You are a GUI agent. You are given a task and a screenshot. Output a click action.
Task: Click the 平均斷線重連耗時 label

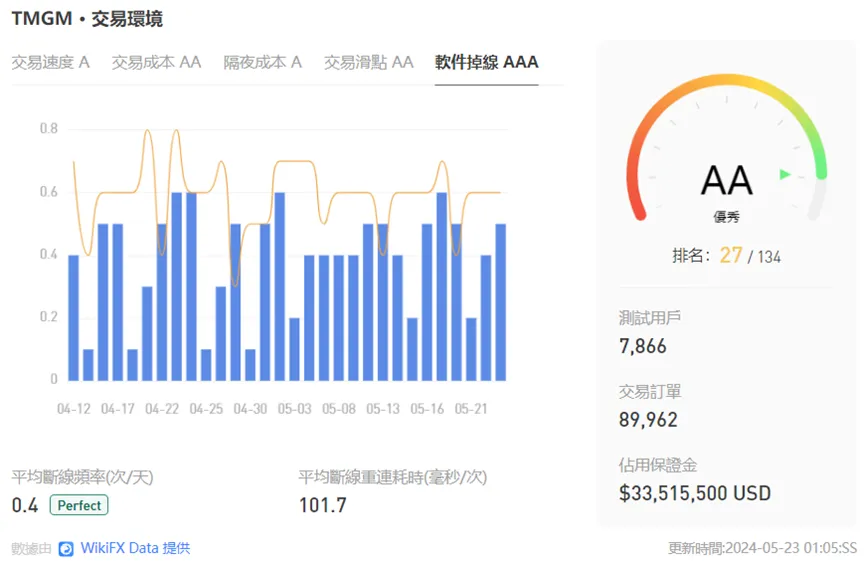pos(393,477)
